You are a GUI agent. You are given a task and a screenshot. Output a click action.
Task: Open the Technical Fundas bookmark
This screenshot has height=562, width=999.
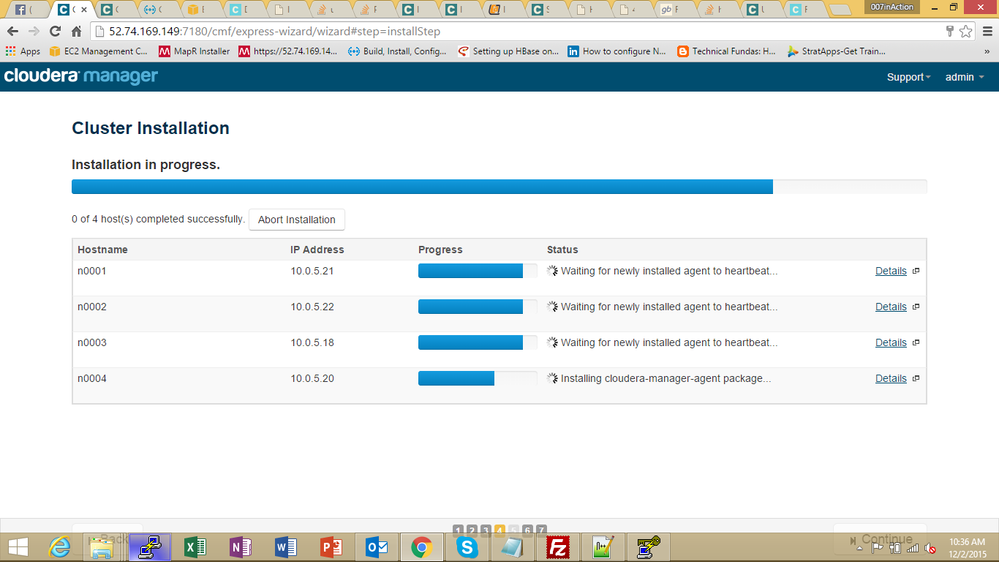click(726, 51)
